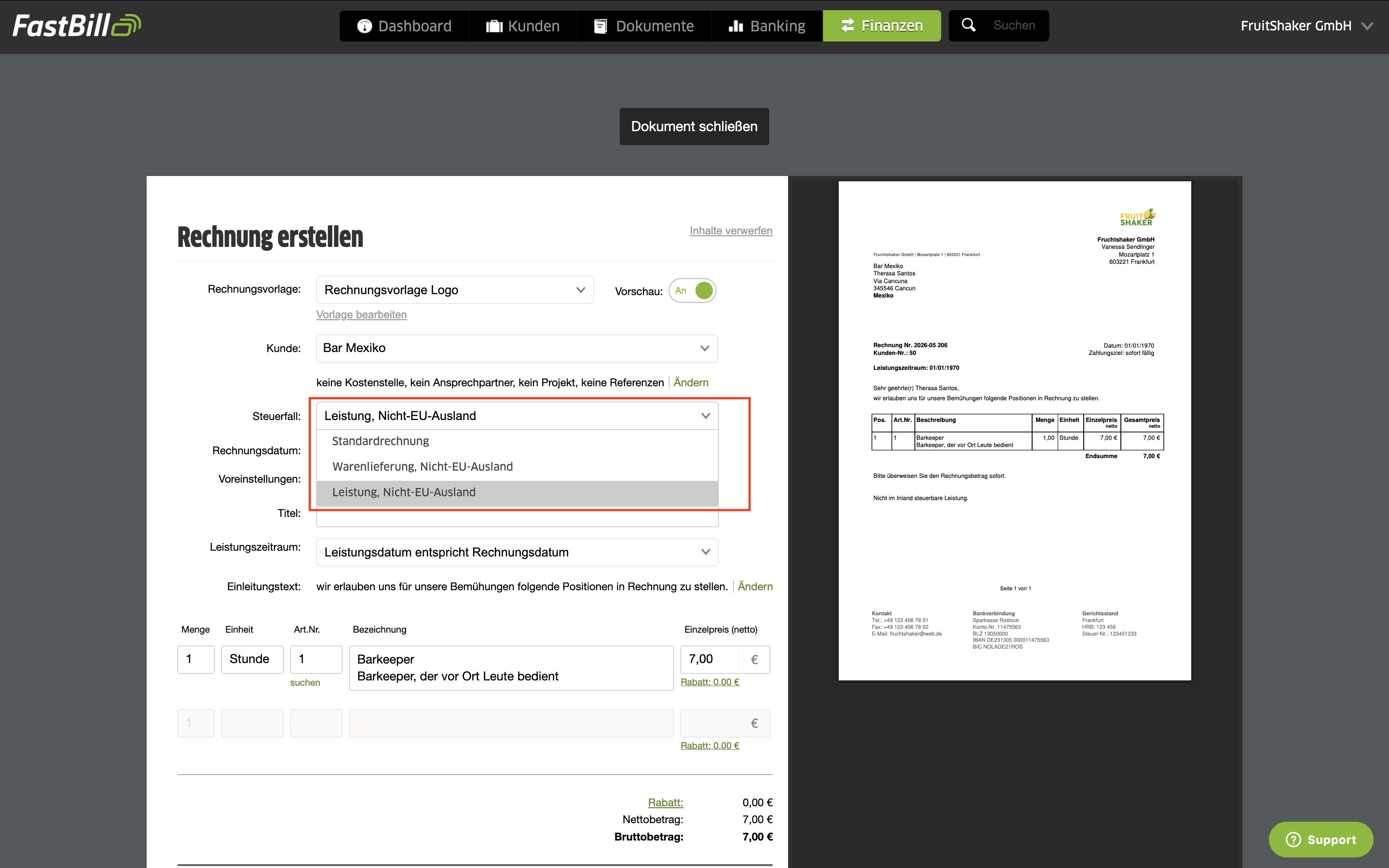Screen dimensions: 1389x868
Task: Click Ändern next to Kostenstelle info
Action: coord(691,382)
